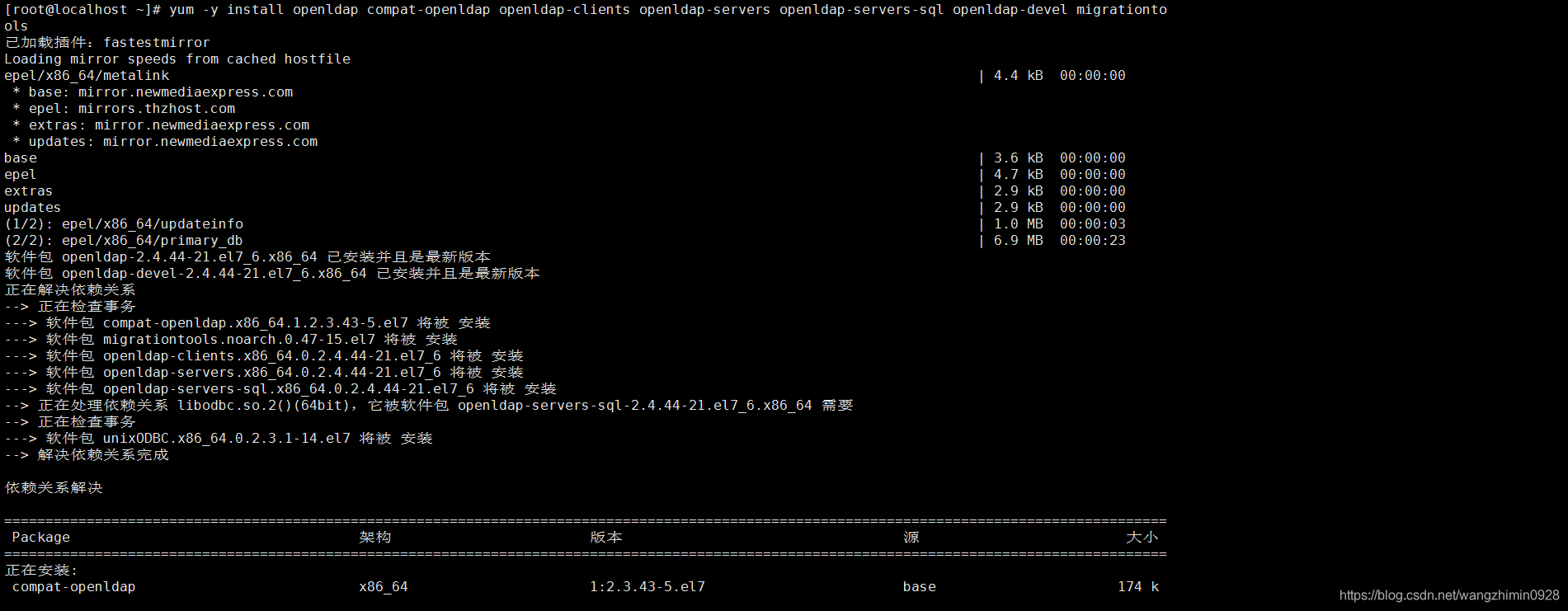Screen dimensions: 1568x611
Task: Click the '版本' column header
Action: click(x=606, y=538)
